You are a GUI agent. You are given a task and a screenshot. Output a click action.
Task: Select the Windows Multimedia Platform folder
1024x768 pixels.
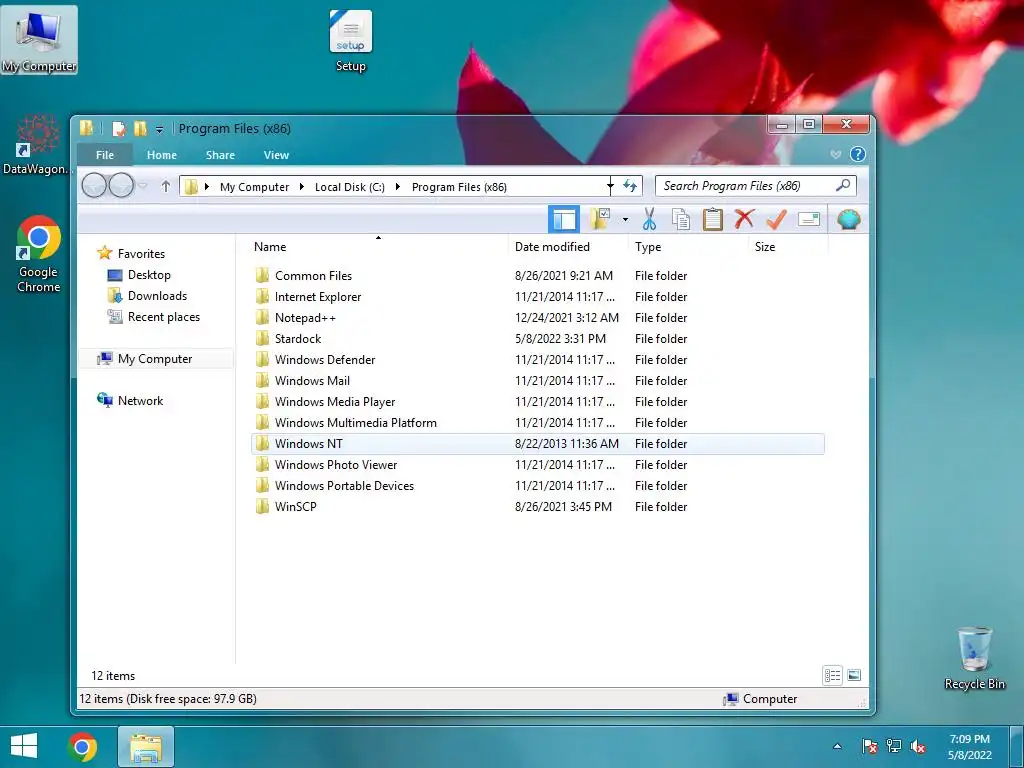tap(537, 423)
